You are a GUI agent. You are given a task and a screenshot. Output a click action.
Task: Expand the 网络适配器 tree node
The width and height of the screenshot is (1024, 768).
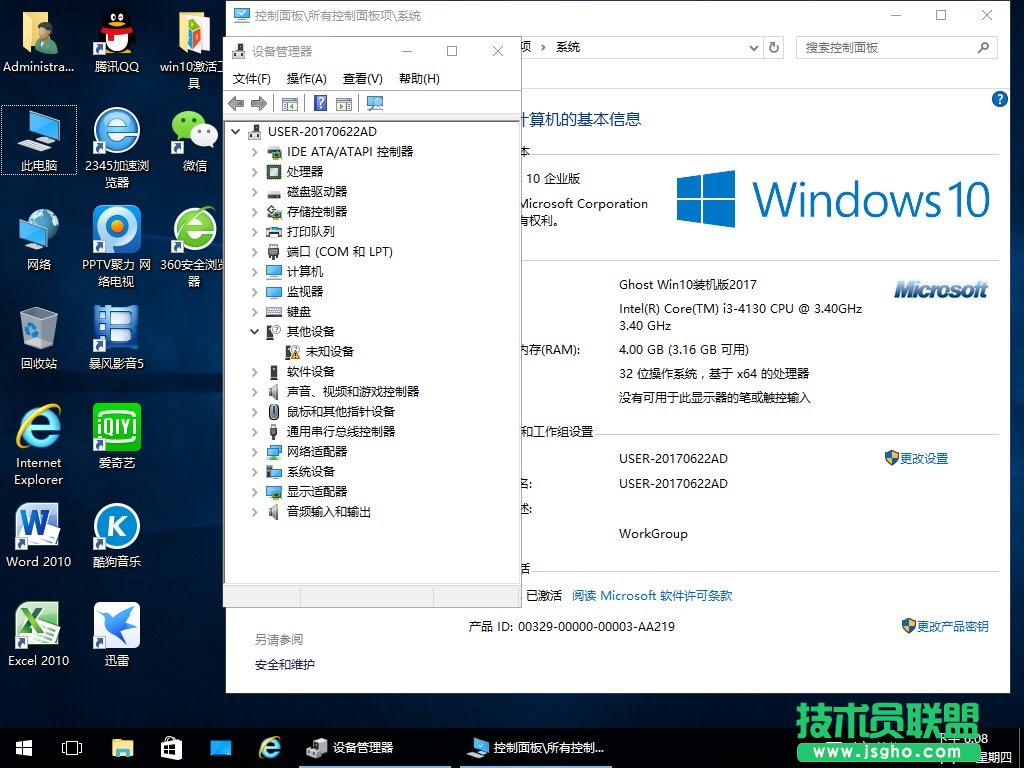pos(255,452)
